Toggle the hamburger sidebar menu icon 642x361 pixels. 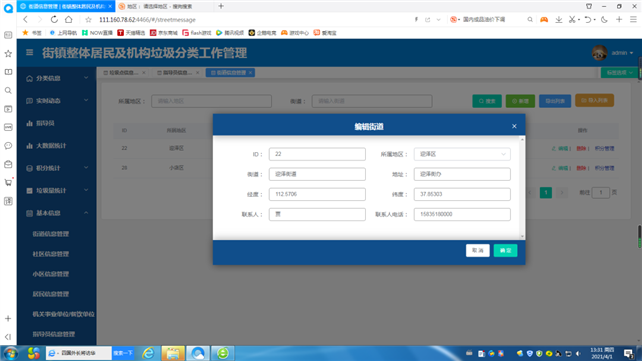pyautogui.click(x=29, y=52)
